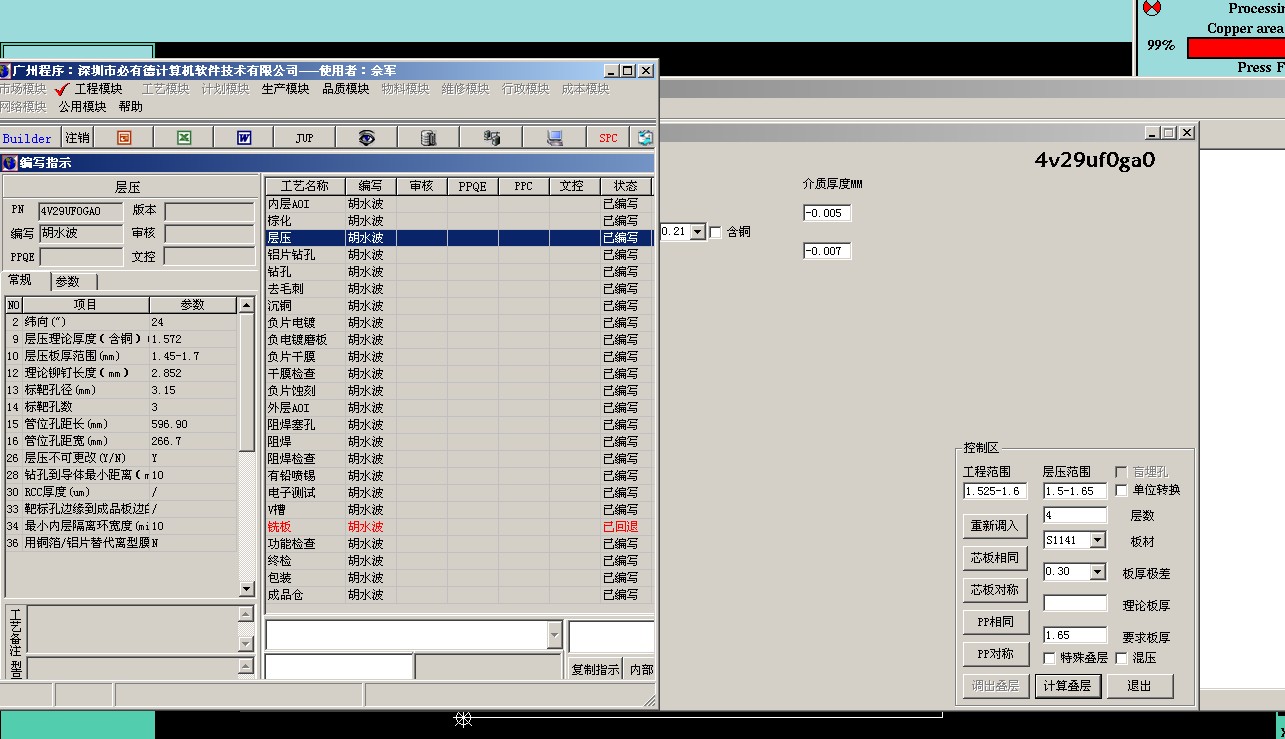
Task: Open the 品质模块 menu
Action: tap(345, 89)
